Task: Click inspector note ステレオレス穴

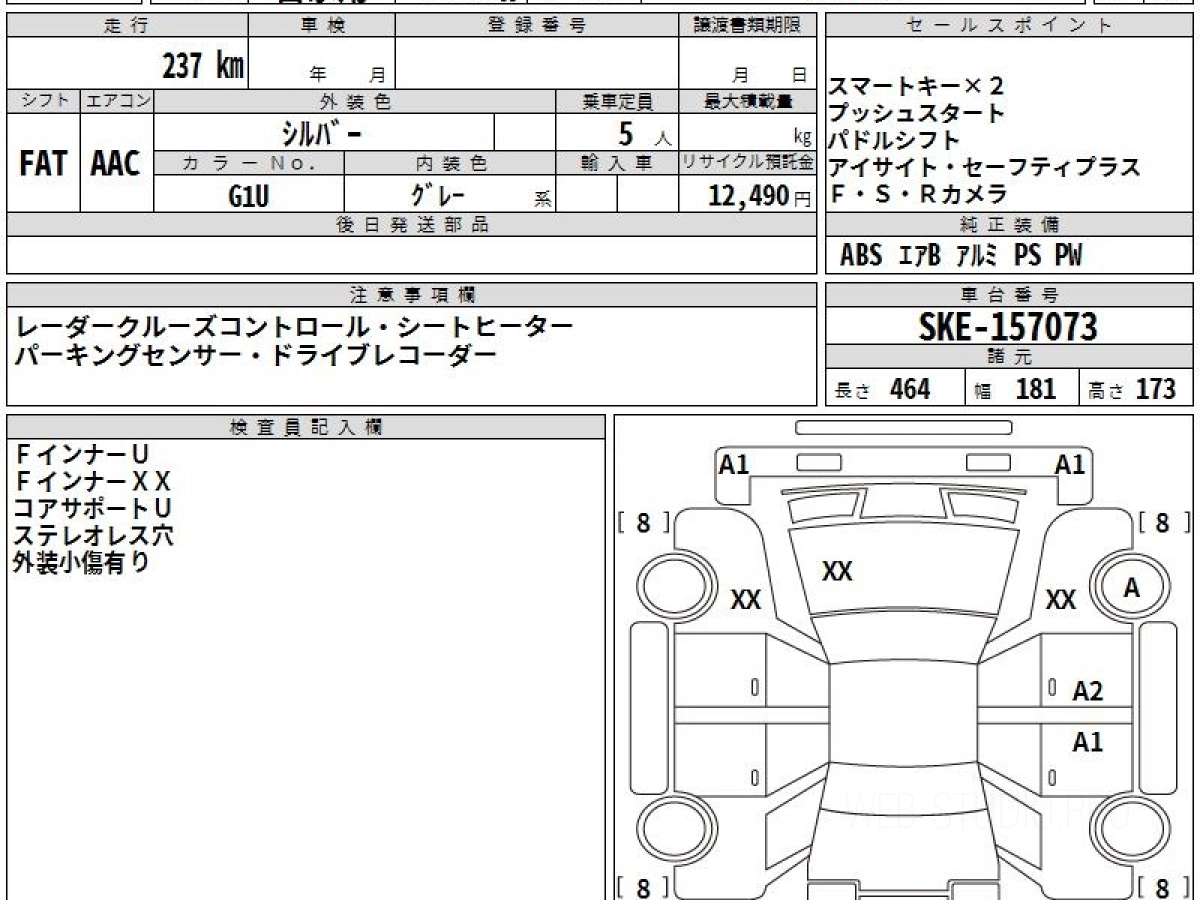Action: (x=93, y=536)
